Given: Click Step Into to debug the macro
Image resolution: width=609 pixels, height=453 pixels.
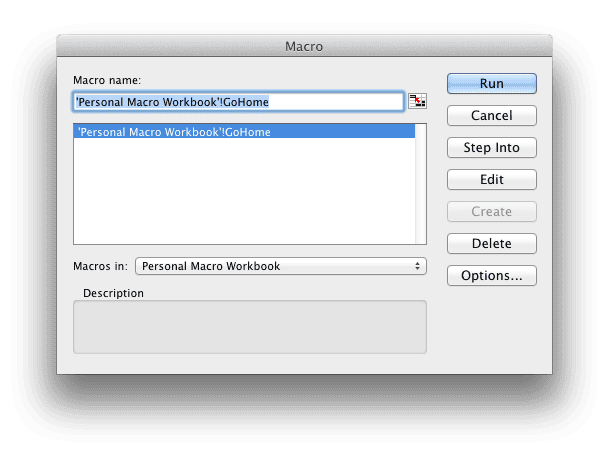Looking at the screenshot, I should click(491, 148).
